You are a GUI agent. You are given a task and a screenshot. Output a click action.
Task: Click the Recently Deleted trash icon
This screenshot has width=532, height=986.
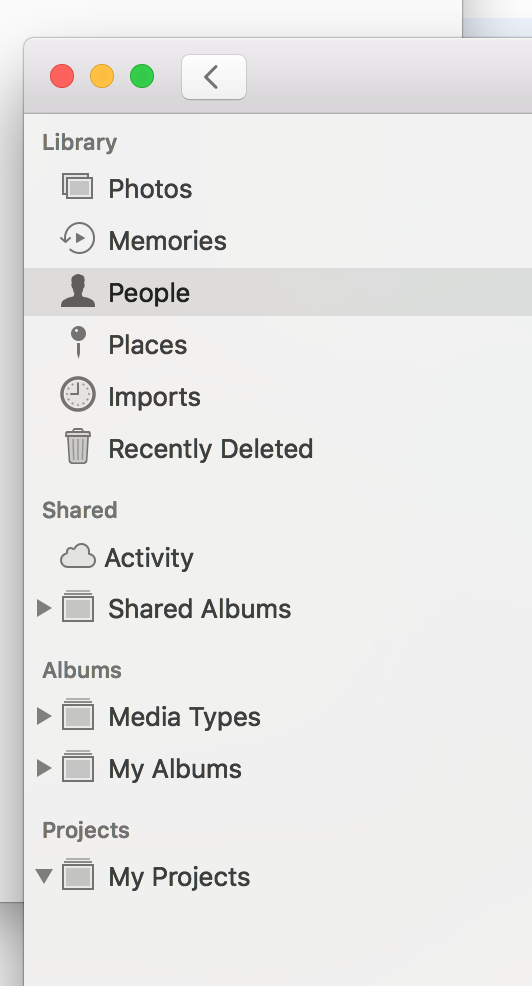point(78,446)
